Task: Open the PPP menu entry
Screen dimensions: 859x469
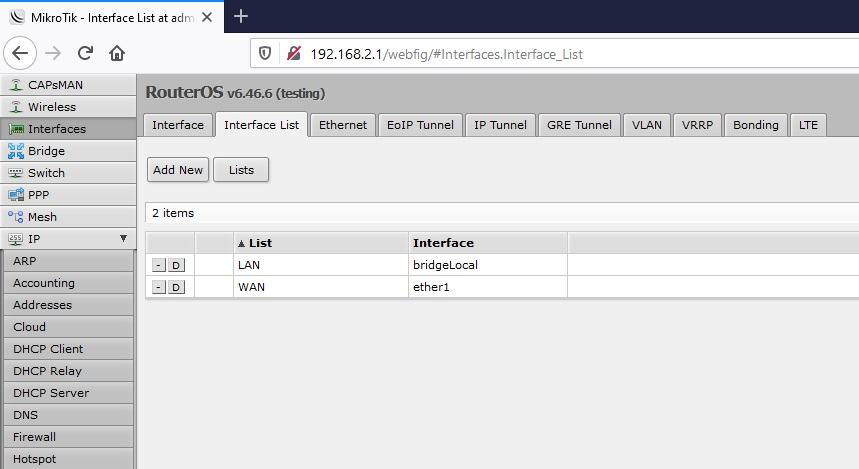Action: (x=68, y=195)
